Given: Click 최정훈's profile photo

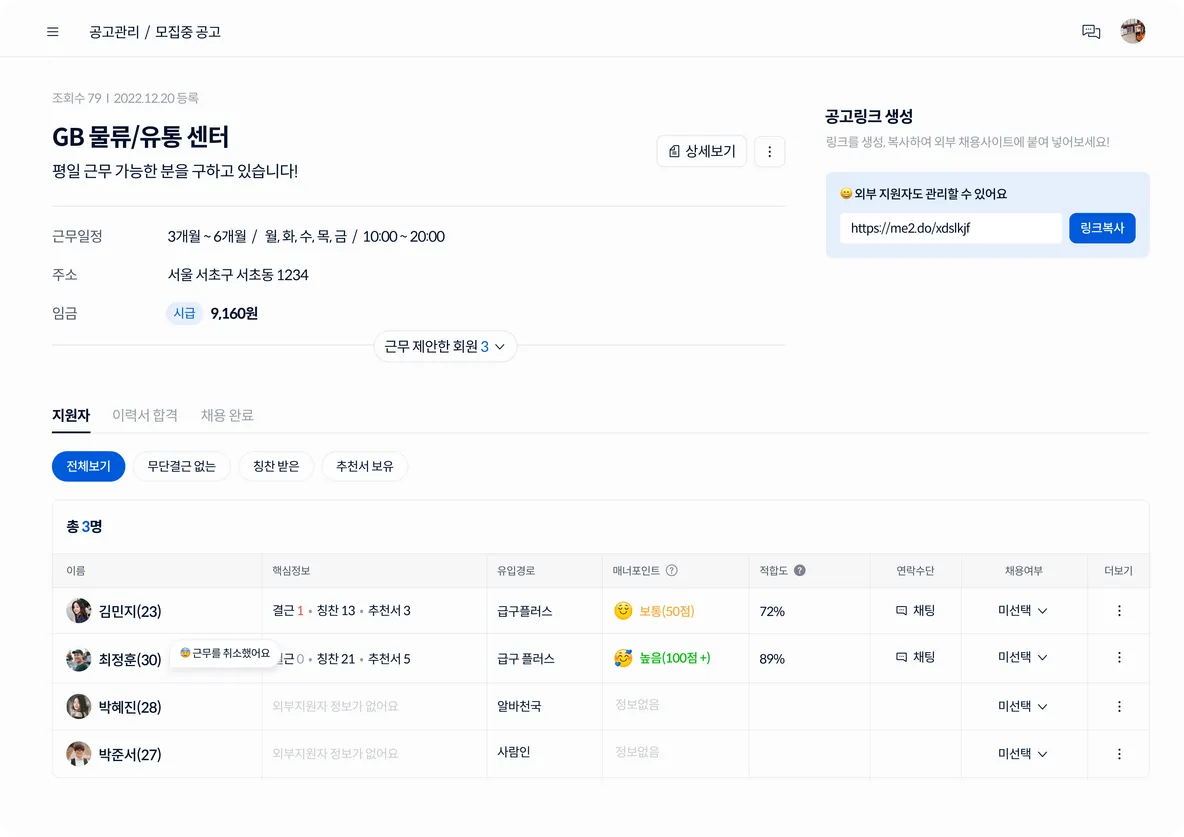Looking at the screenshot, I should (79, 659).
